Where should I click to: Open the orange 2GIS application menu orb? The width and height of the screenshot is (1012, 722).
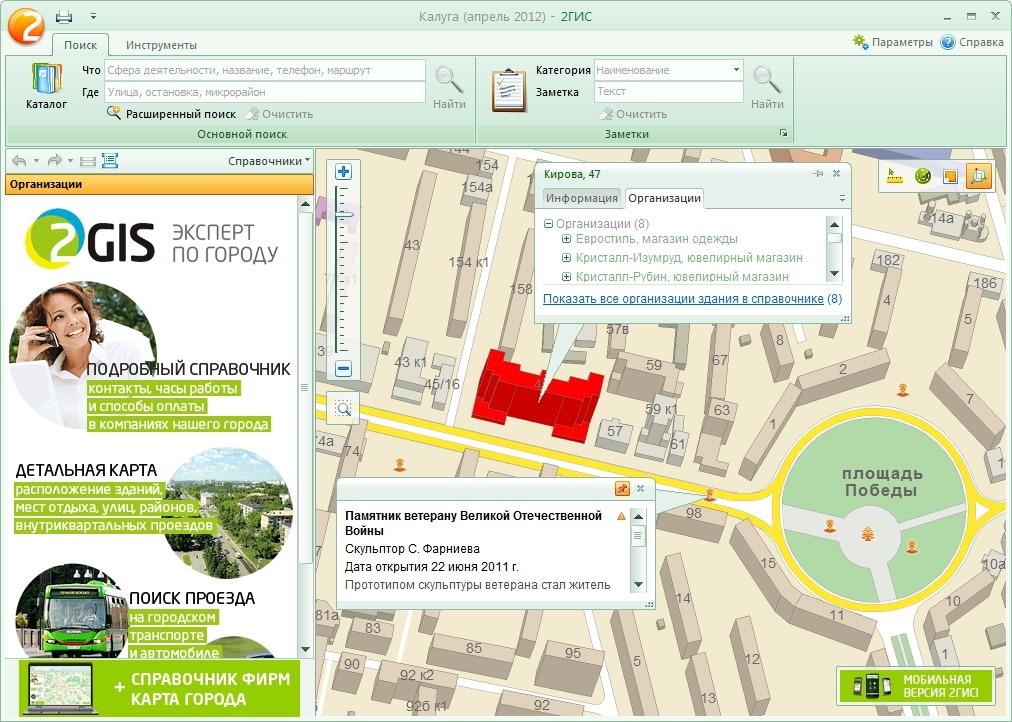(25, 25)
